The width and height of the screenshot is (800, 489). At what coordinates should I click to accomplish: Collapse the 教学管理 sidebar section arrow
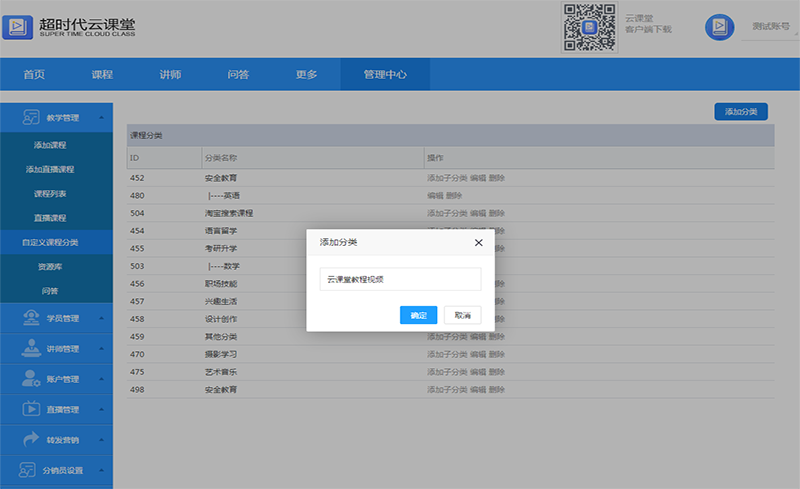click(x=101, y=118)
